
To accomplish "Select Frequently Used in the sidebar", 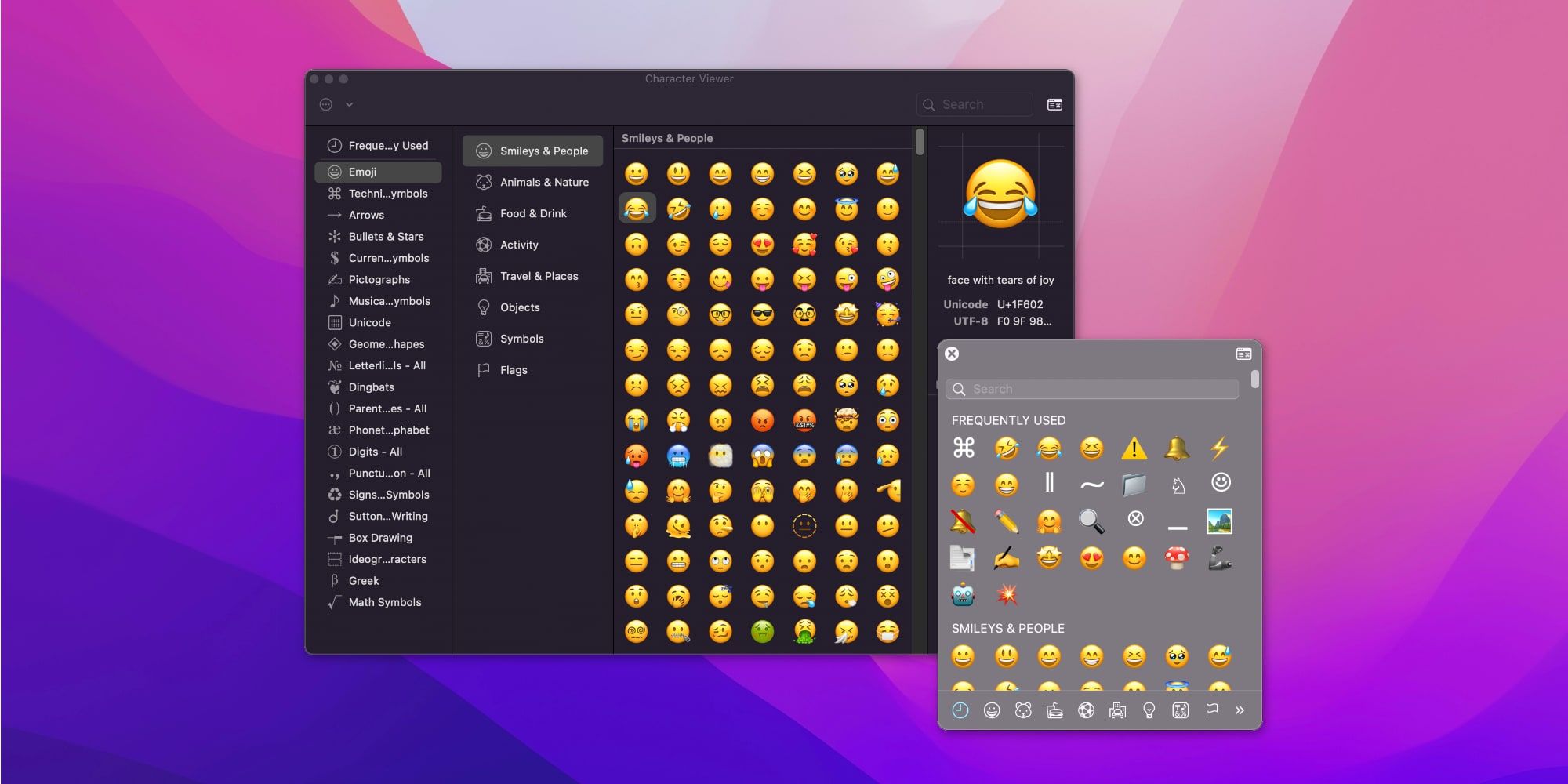I will click(x=378, y=145).
